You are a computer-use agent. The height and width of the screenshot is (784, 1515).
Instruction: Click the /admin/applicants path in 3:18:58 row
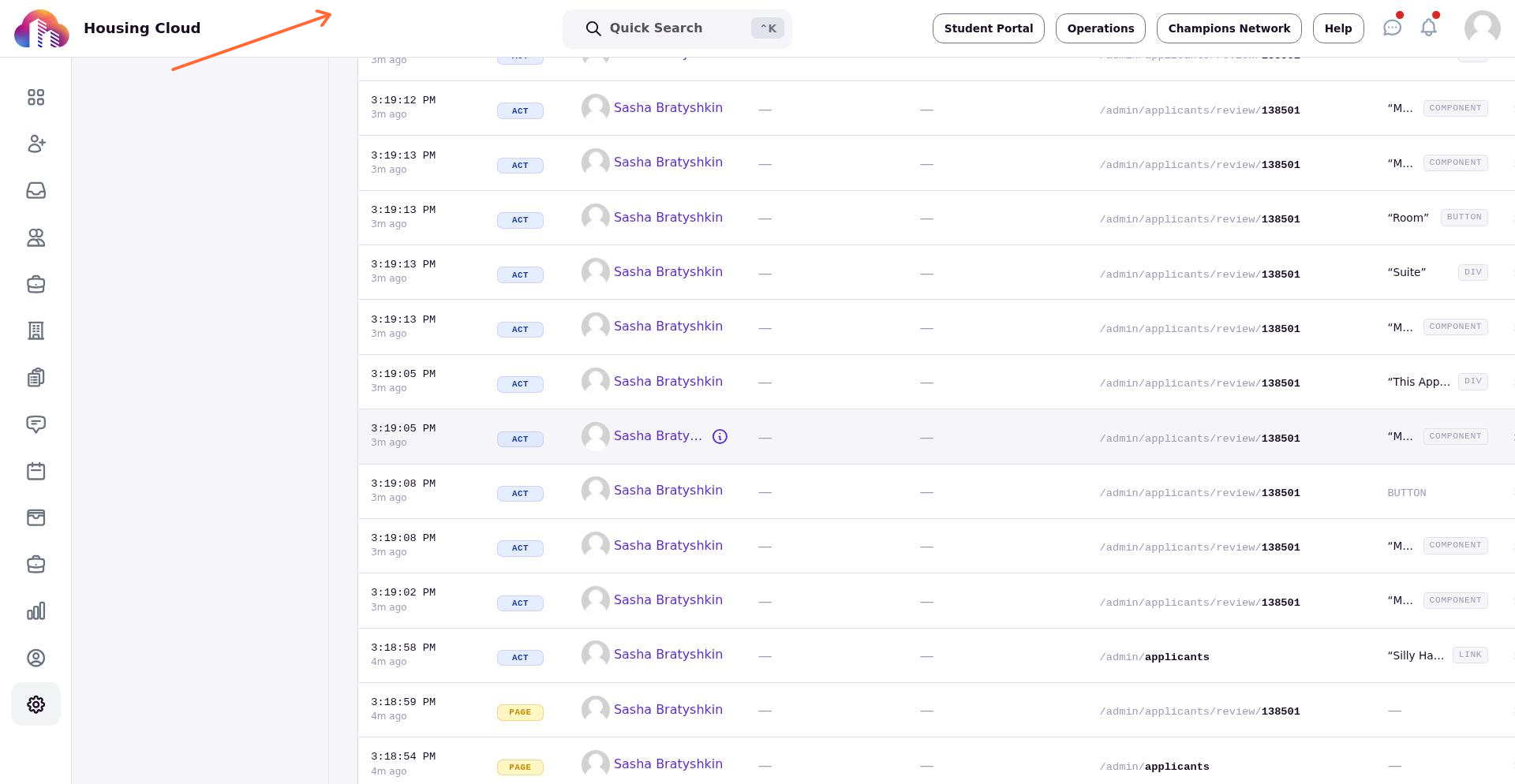click(x=1154, y=657)
